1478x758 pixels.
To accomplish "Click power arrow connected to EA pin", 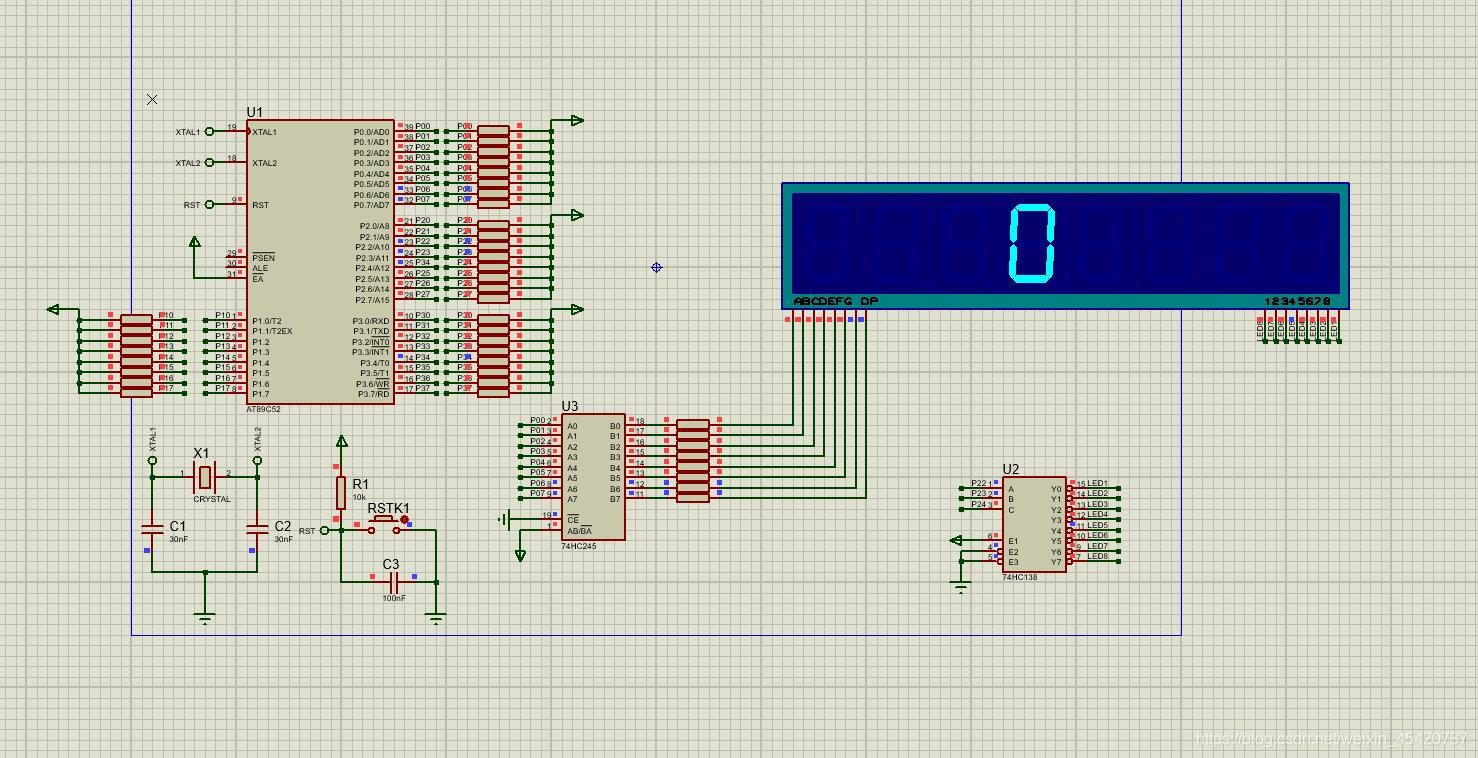I will coord(195,242).
